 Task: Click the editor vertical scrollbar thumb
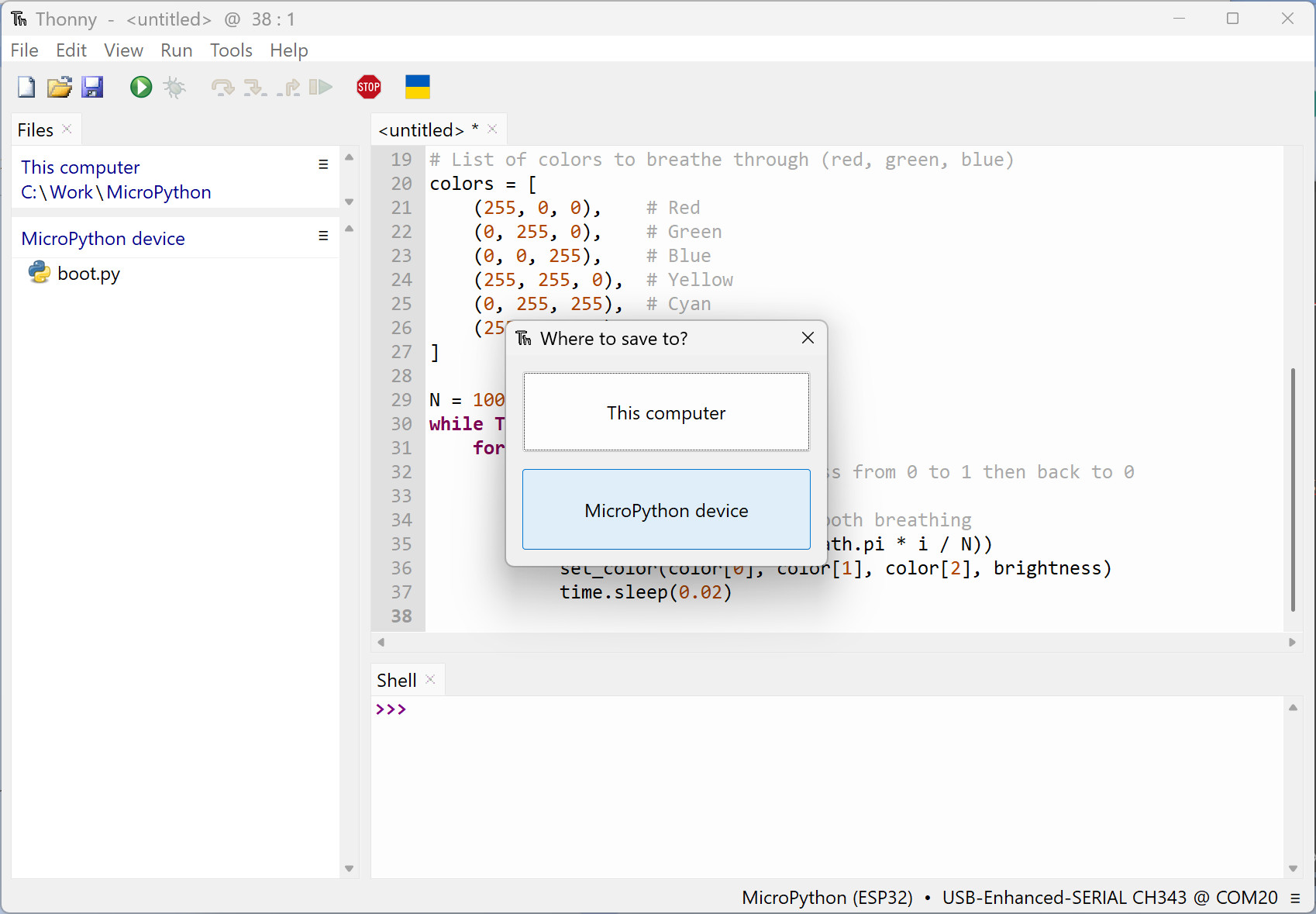(x=1293, y=490)
